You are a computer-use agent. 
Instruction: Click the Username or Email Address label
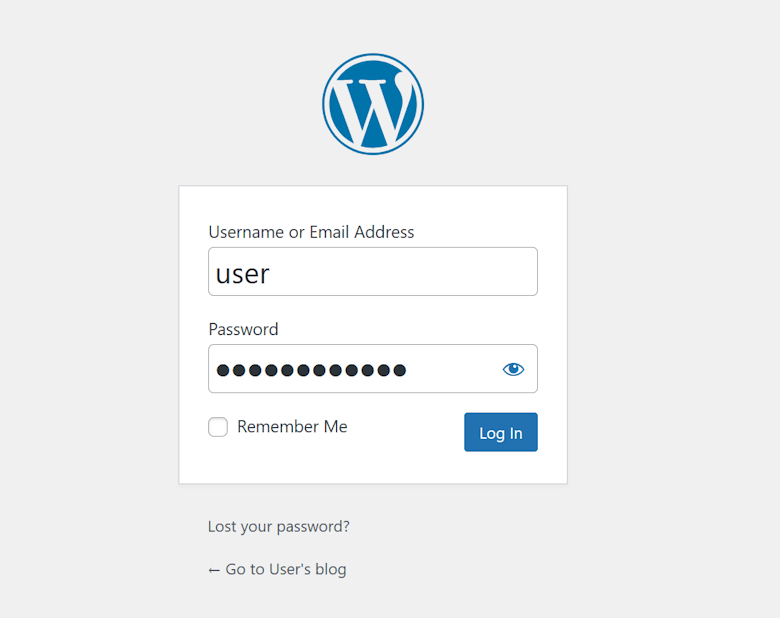pos(311,232)
